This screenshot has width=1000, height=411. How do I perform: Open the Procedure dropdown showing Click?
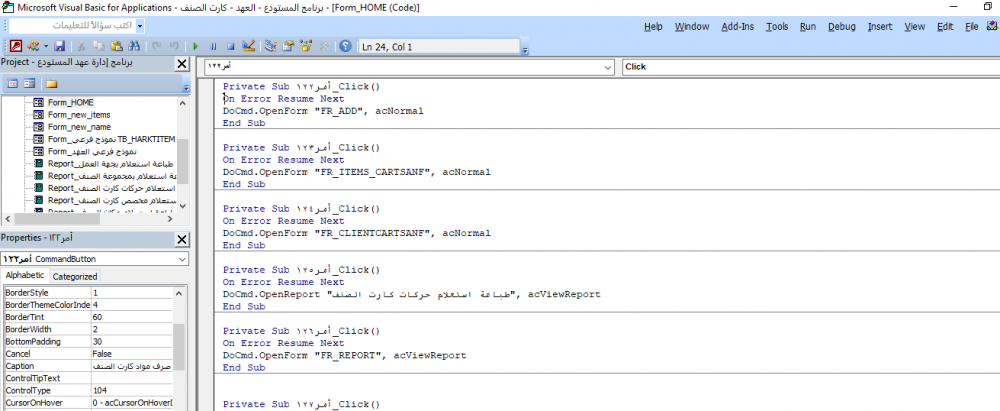pos(811,67)
